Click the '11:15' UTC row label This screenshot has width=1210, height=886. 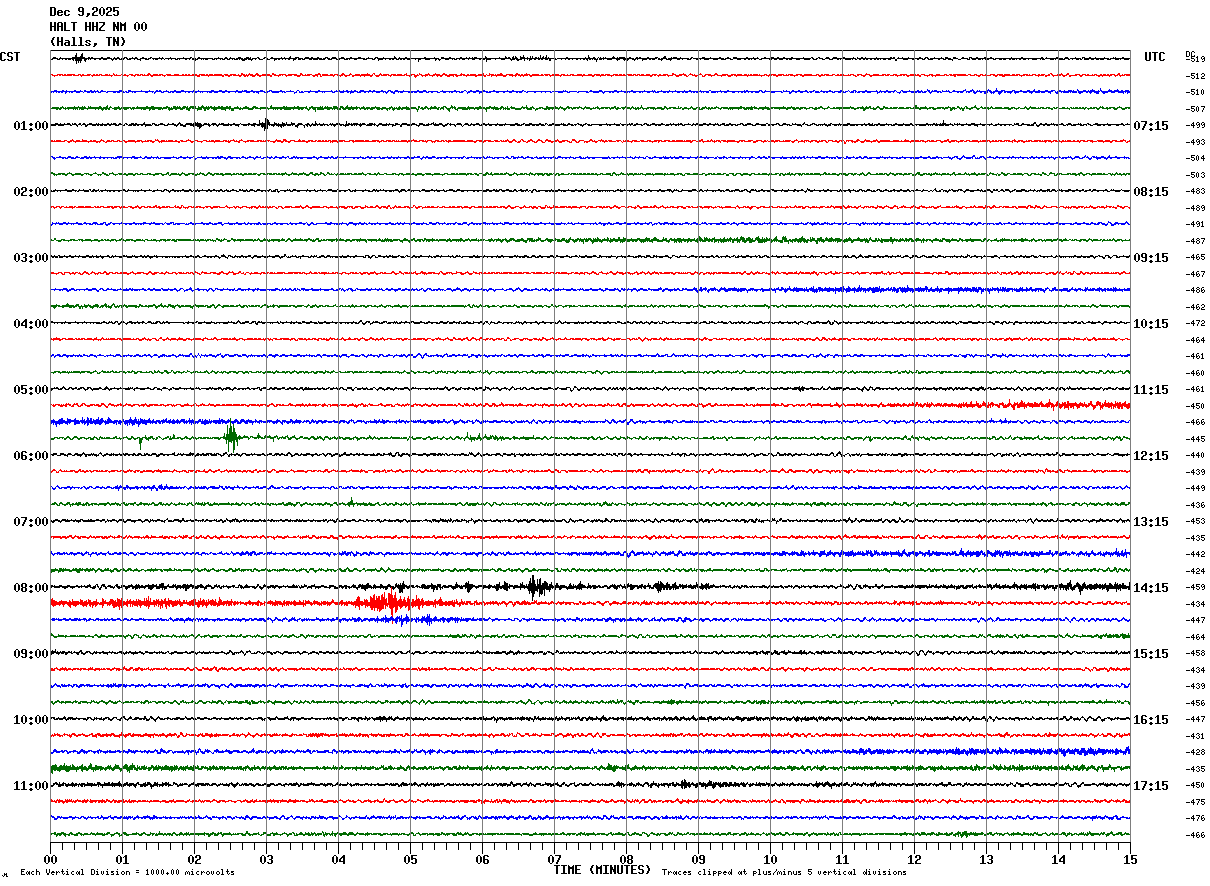click(1150, 389)
